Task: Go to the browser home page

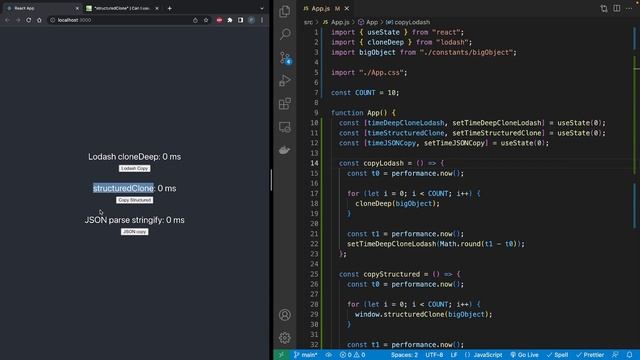Action: click(39, 20)
